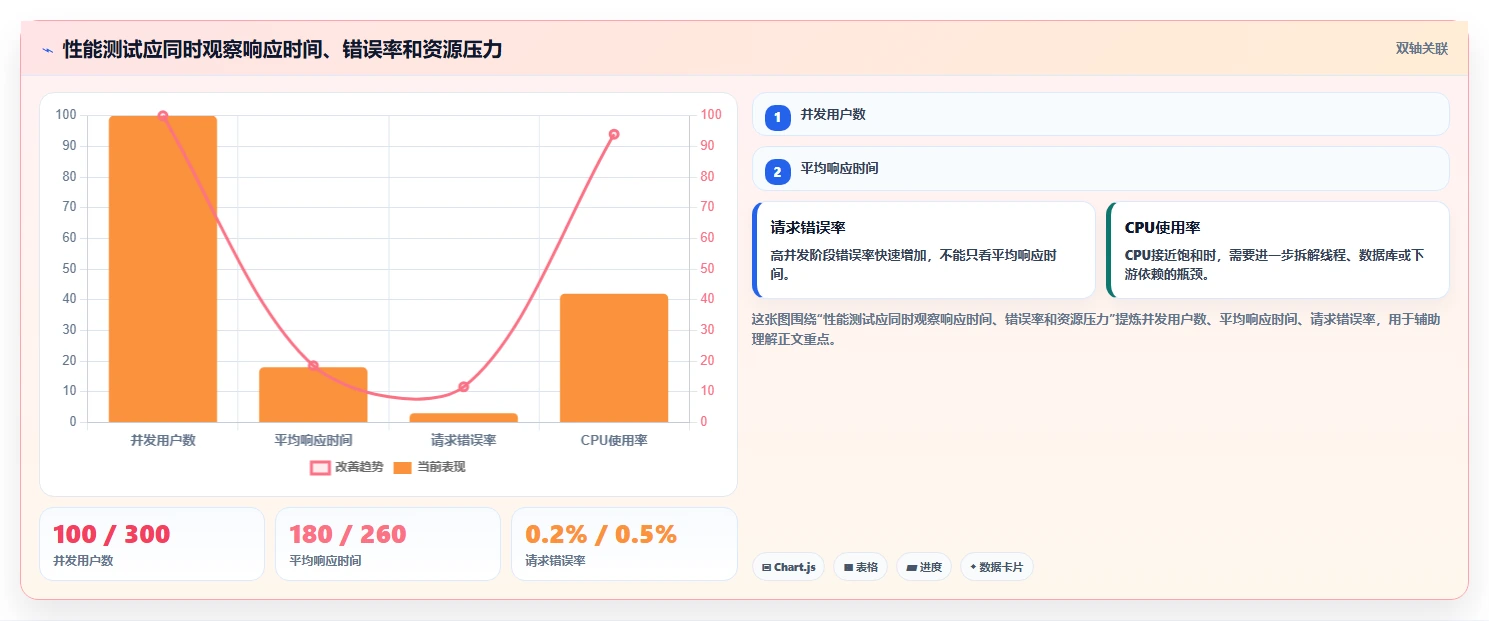Click the trend line point above CPU使用率

point(614,134)
